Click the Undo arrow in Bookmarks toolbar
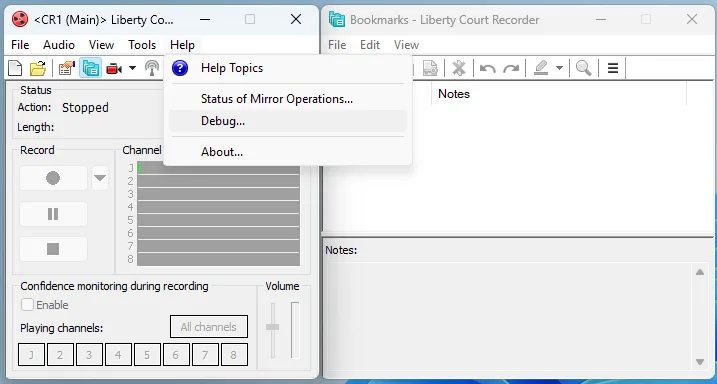Screen dimensions: 717x384 click(x=487, y=69)
